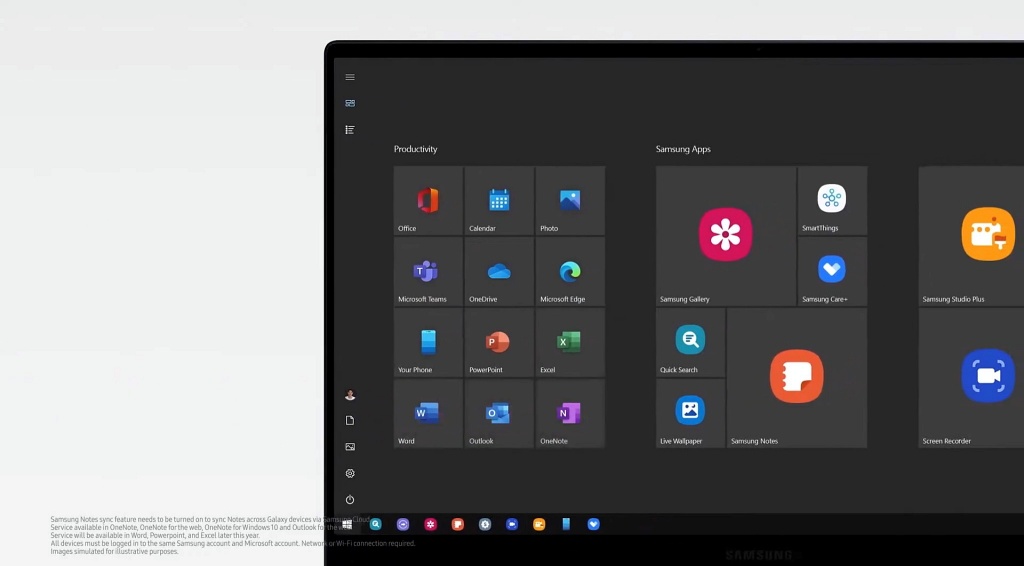Launch Microsoft Teams from its tile
The image size is (1024, 566).
pos(428,272)
